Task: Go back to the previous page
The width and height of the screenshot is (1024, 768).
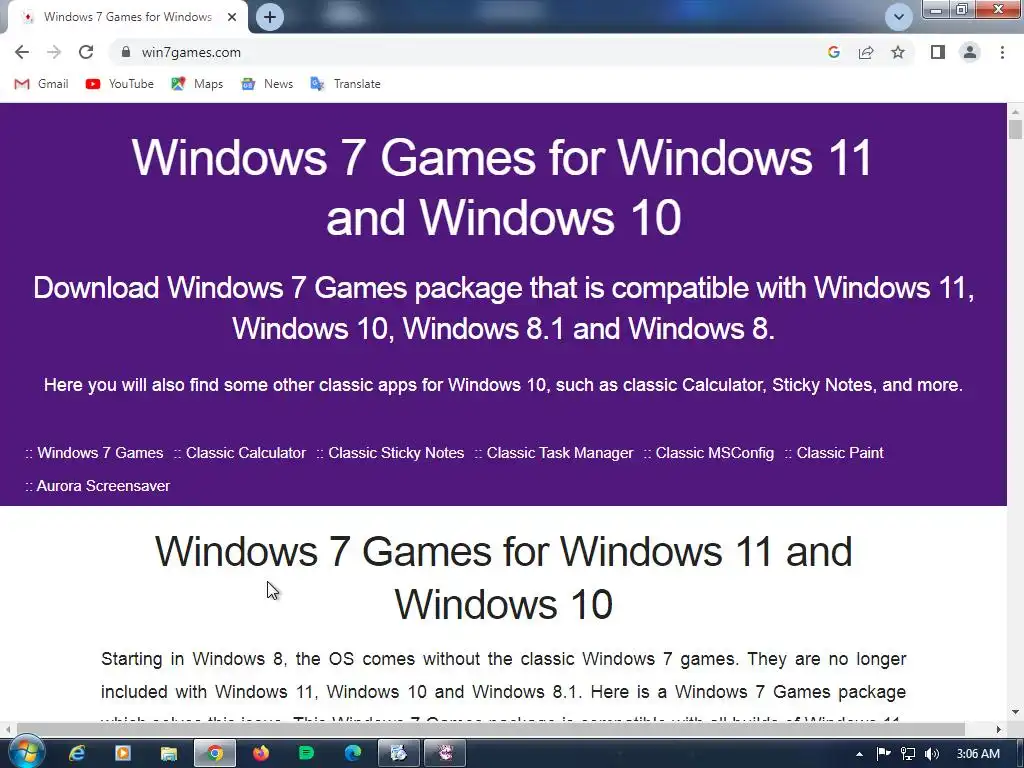Action: click(x=22, y=52)
